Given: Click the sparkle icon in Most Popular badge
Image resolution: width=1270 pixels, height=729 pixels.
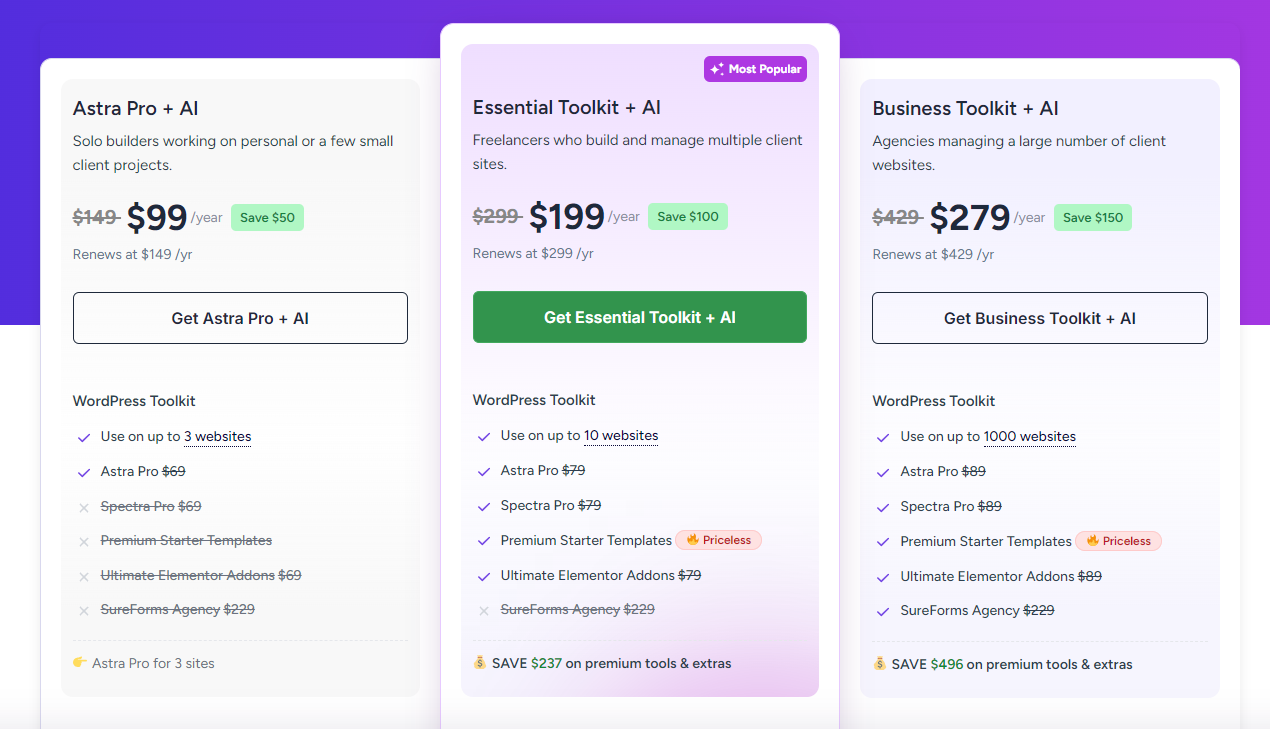Looking at the screenshot, I should pos(716,69).
